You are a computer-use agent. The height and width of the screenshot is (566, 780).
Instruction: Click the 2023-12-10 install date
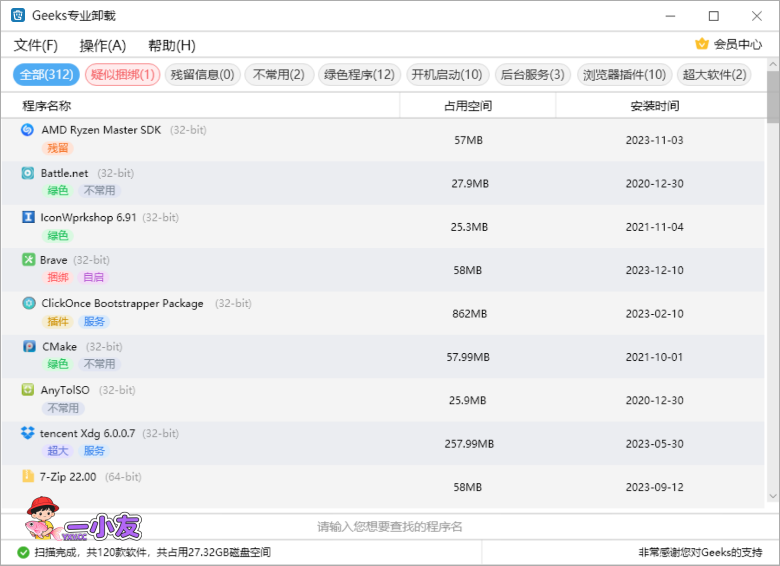point(655,270)
